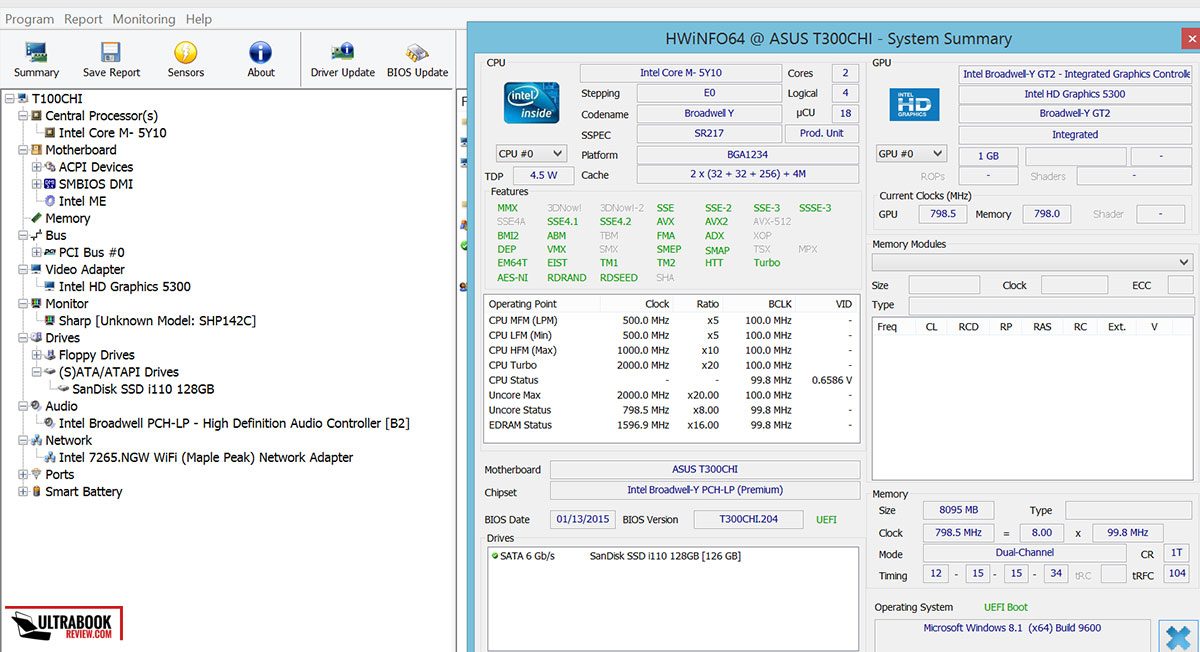Viewport: 1200px width, 652px height.
Task: Select the Memory icon in the device tree
Action: tap(37, 218)
